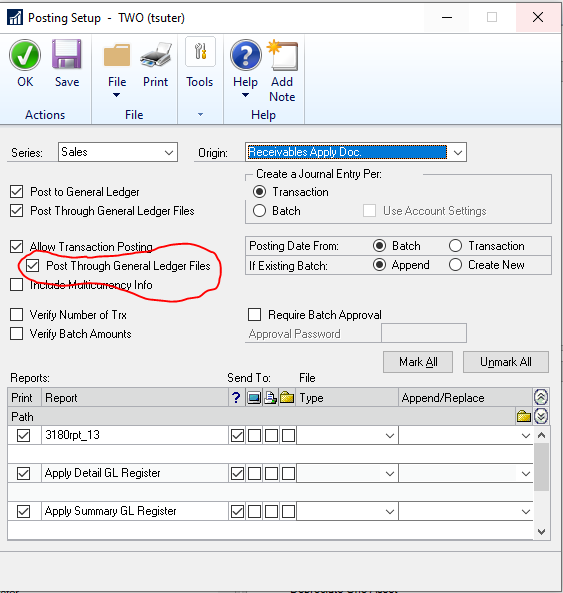563x593 pixels.
Task: Open the File folder icon menu
Action: click(x=117, y=55)
